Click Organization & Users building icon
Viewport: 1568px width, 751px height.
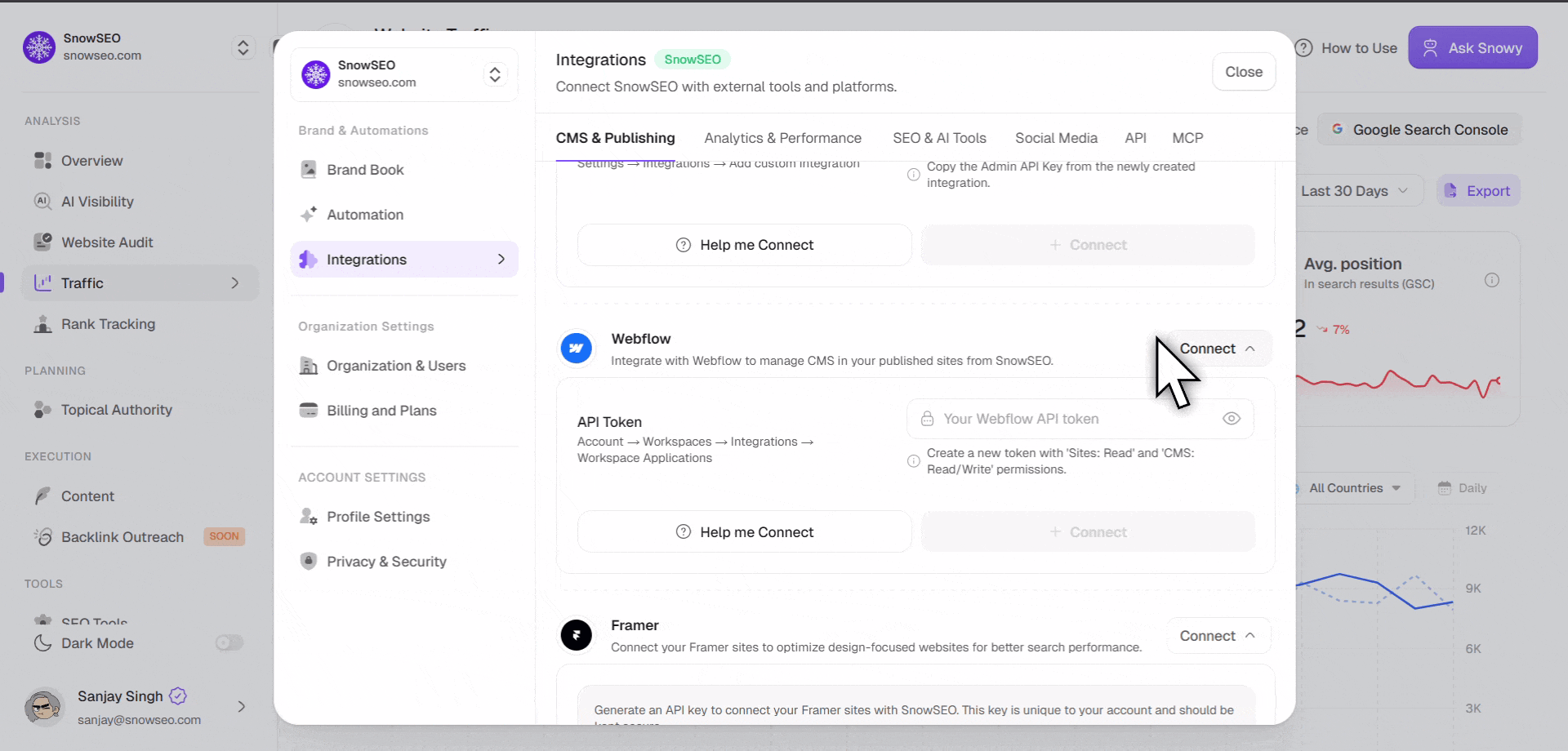click(x=309, y=366)
